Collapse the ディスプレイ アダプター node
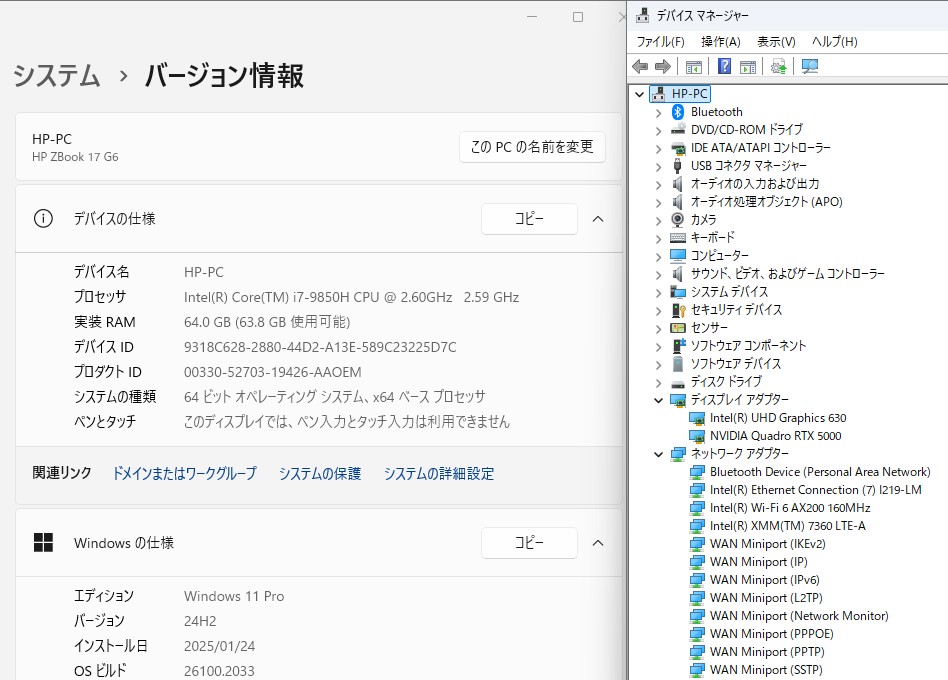The height and width of the screenshot is (680, 948). pyautogui.click(x=658, y=400)
